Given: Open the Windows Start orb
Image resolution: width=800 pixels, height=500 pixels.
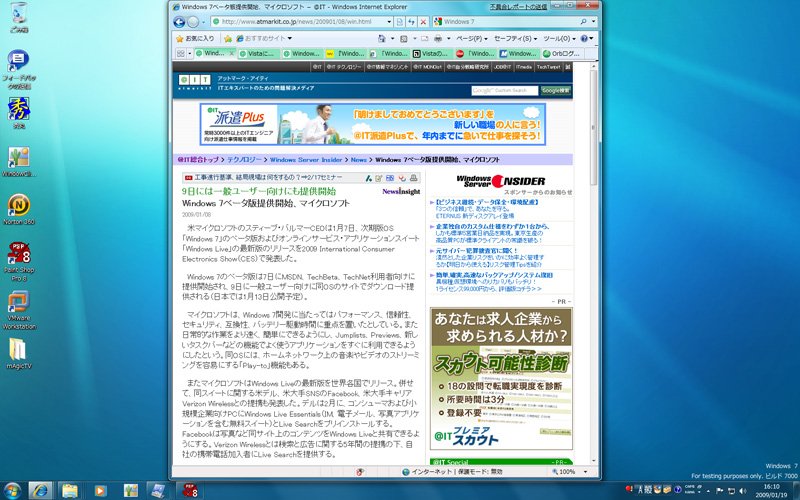Looking at the screenshot, I should 11,491.
